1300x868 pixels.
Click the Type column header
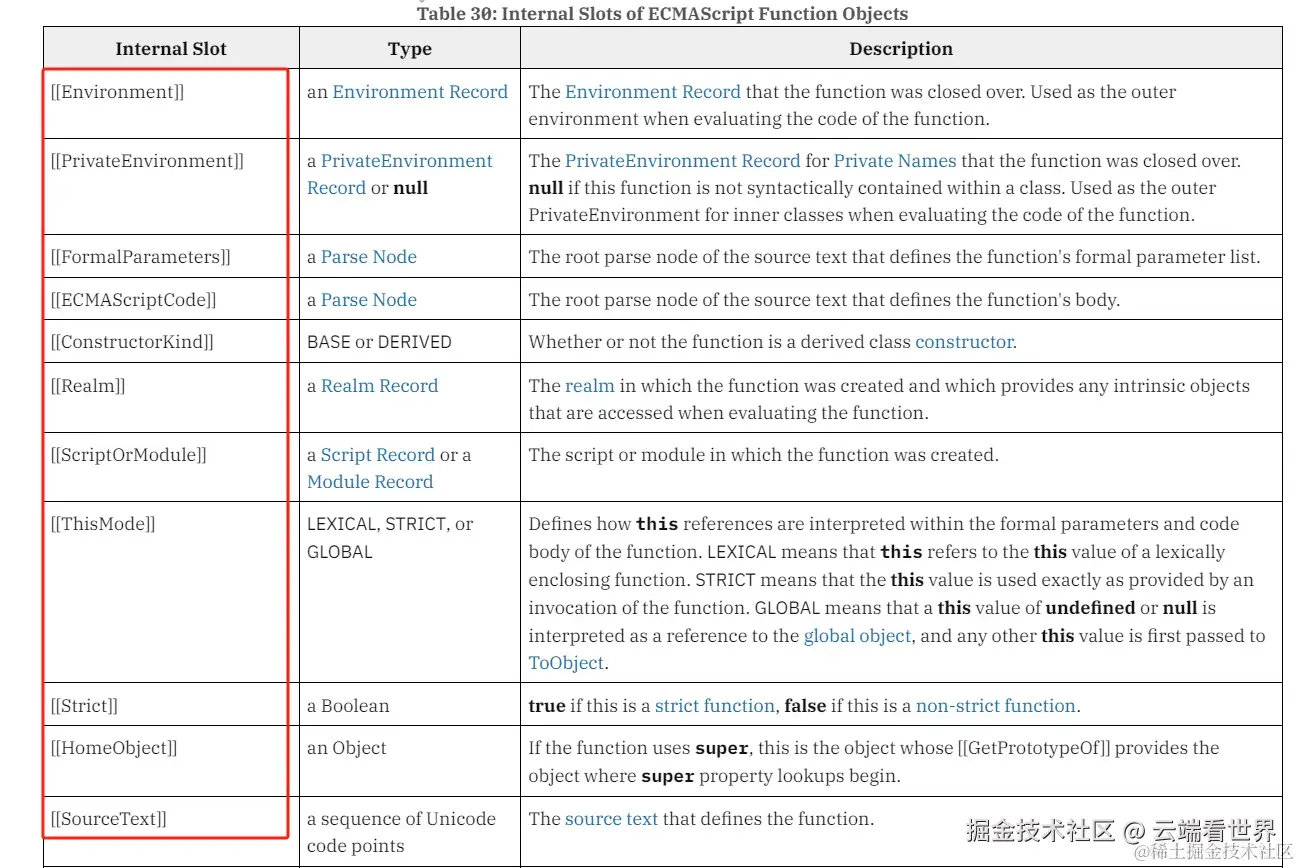click(410, 49)
